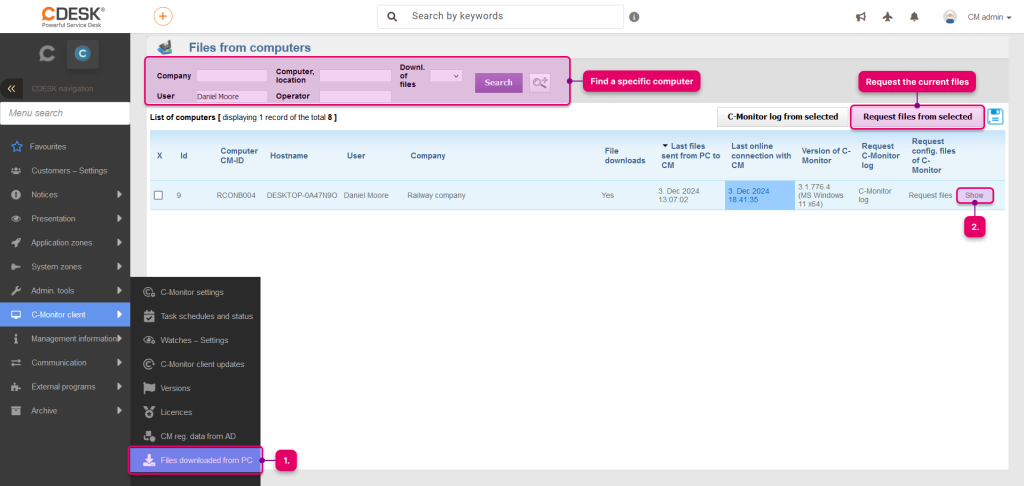Click the Show button in row
Viewport: 1024px width, 486px height.
pos(974,195)
